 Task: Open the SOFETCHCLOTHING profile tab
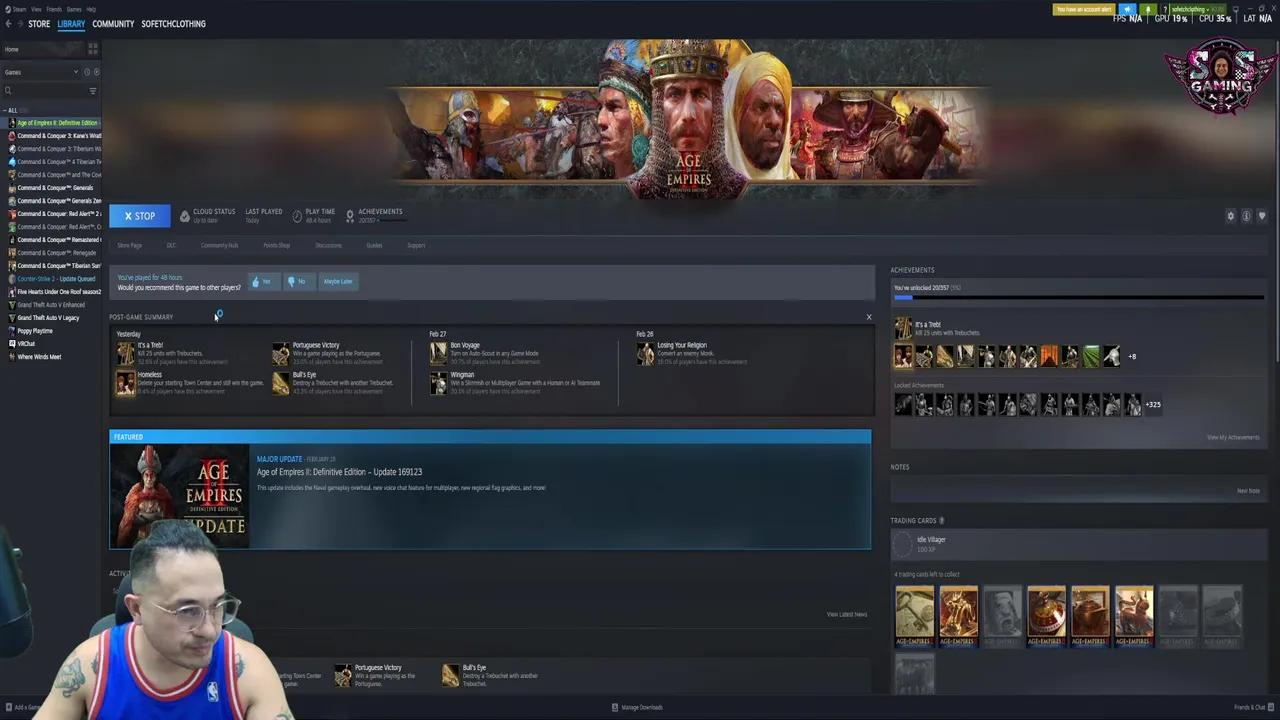173,24
